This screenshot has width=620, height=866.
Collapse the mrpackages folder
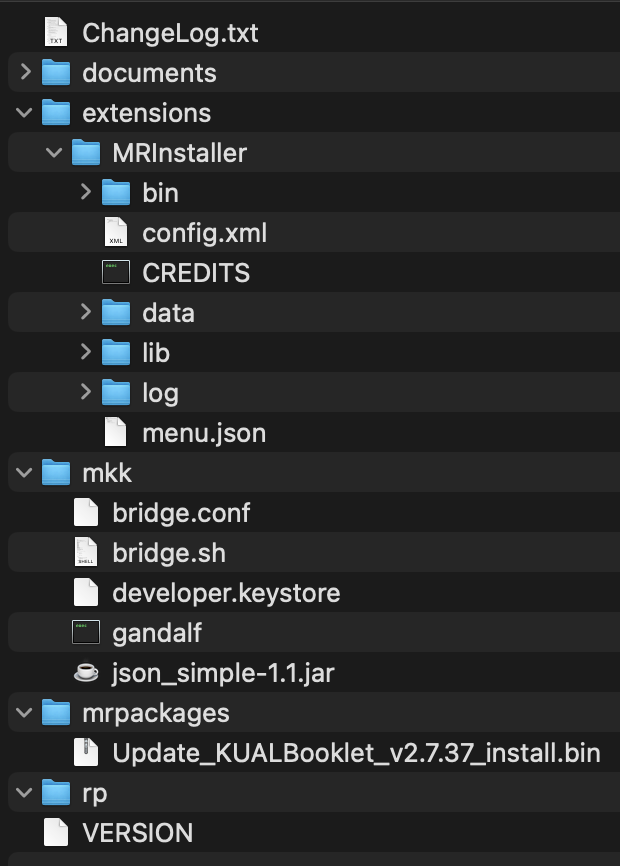tap(26, 713)
